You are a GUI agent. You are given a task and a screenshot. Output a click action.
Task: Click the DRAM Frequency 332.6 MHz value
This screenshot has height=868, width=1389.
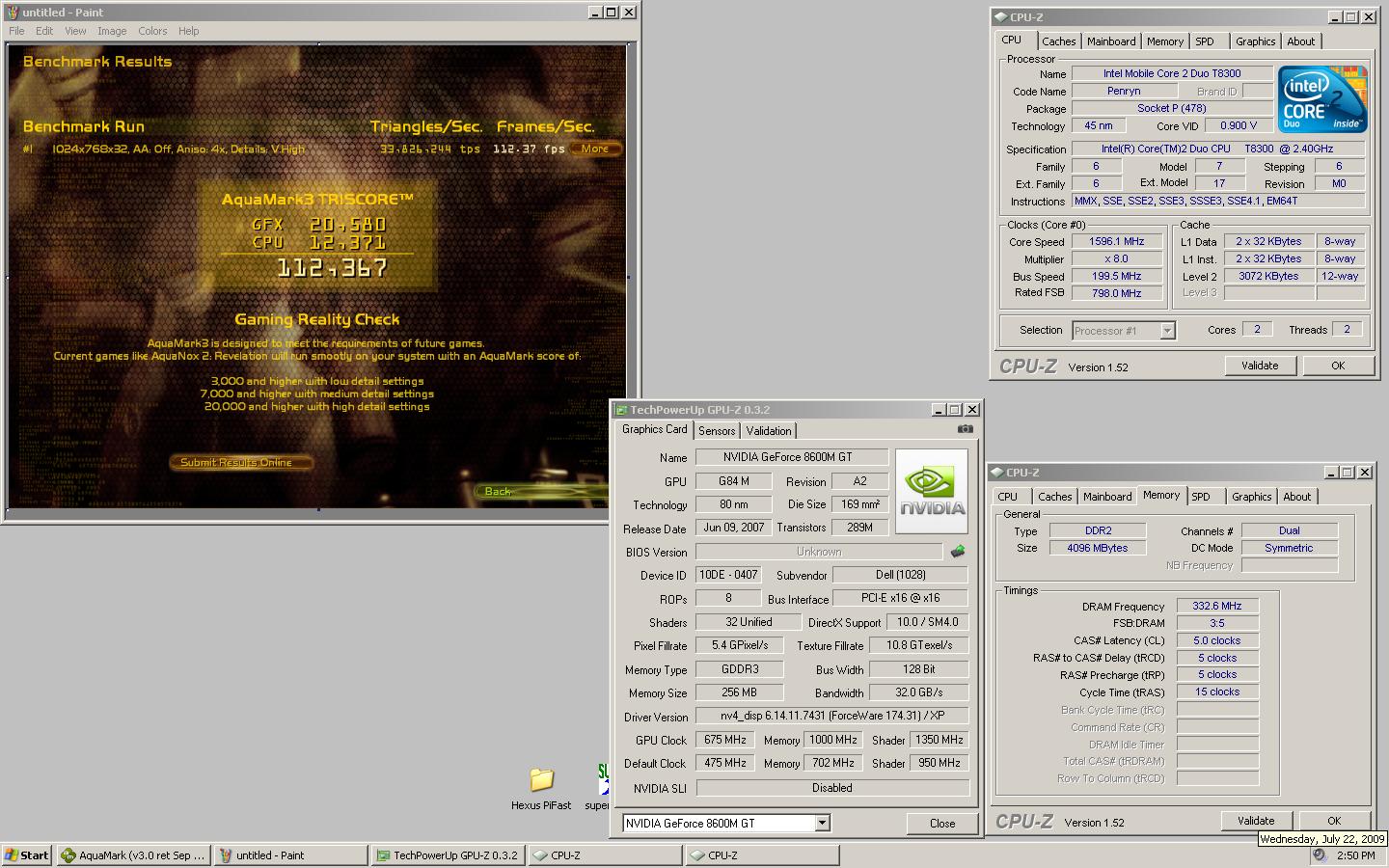click(x=1217, y=606)
